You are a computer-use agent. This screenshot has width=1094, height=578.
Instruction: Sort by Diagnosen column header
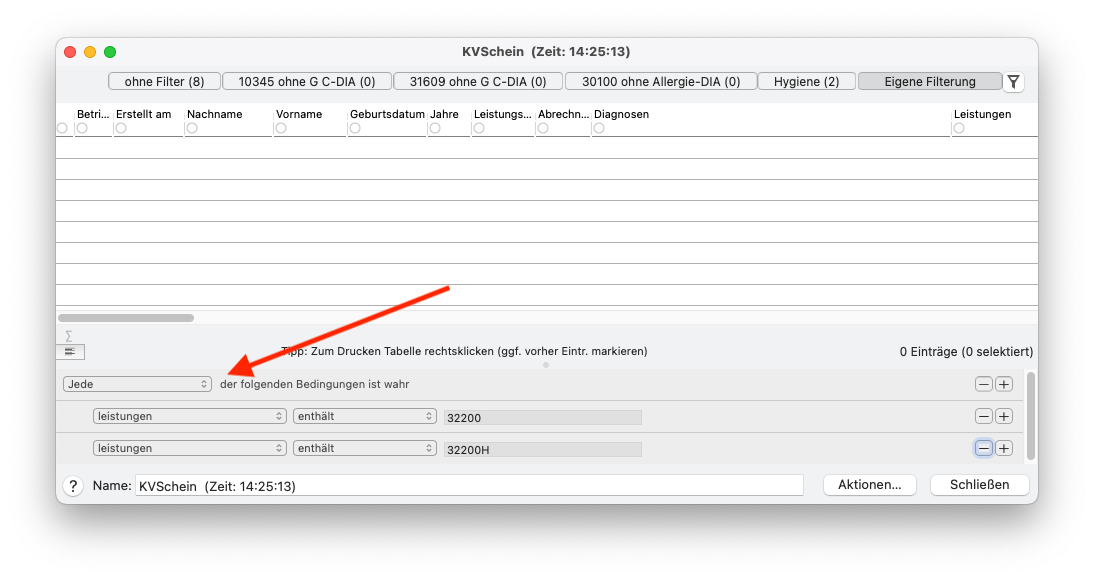[622, 114]
